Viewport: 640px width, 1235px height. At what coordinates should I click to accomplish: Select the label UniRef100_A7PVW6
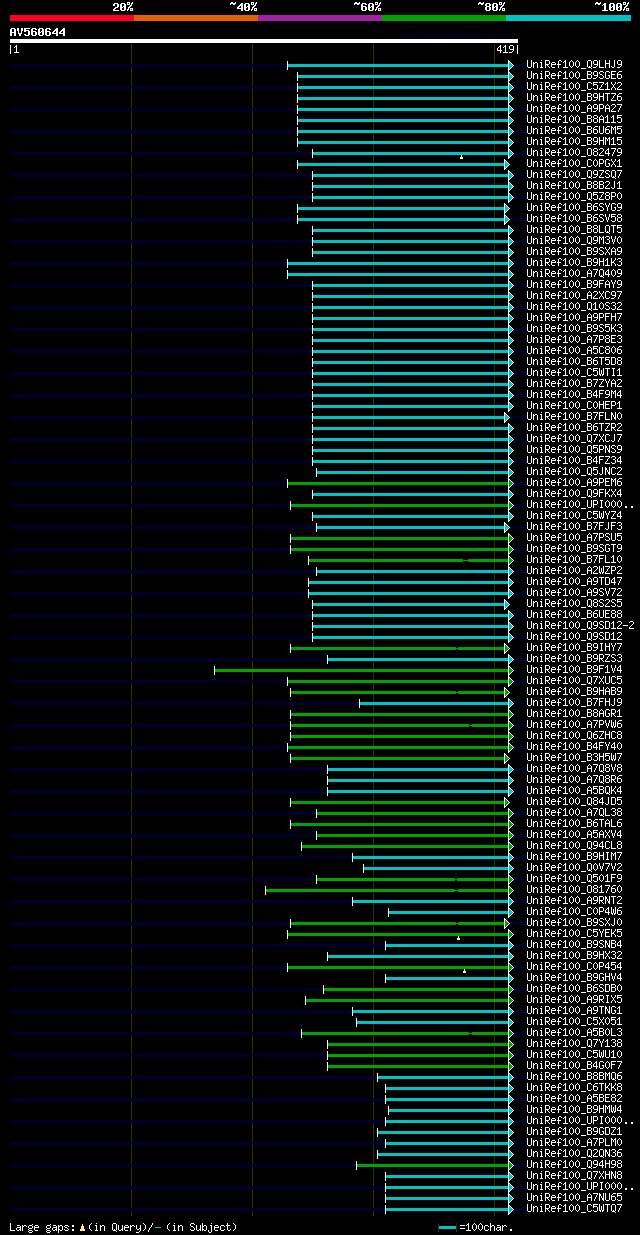[574, 724]
